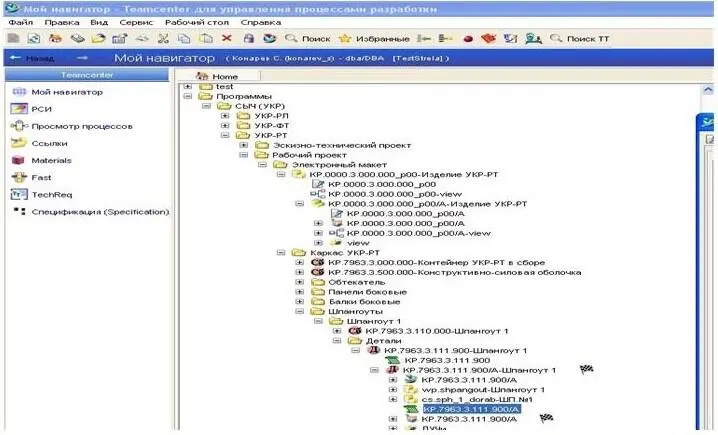Screen dimensions: 718x435
Task: Collapse the Программы folder
Action: pyautogui.click(x=188, y=96)
